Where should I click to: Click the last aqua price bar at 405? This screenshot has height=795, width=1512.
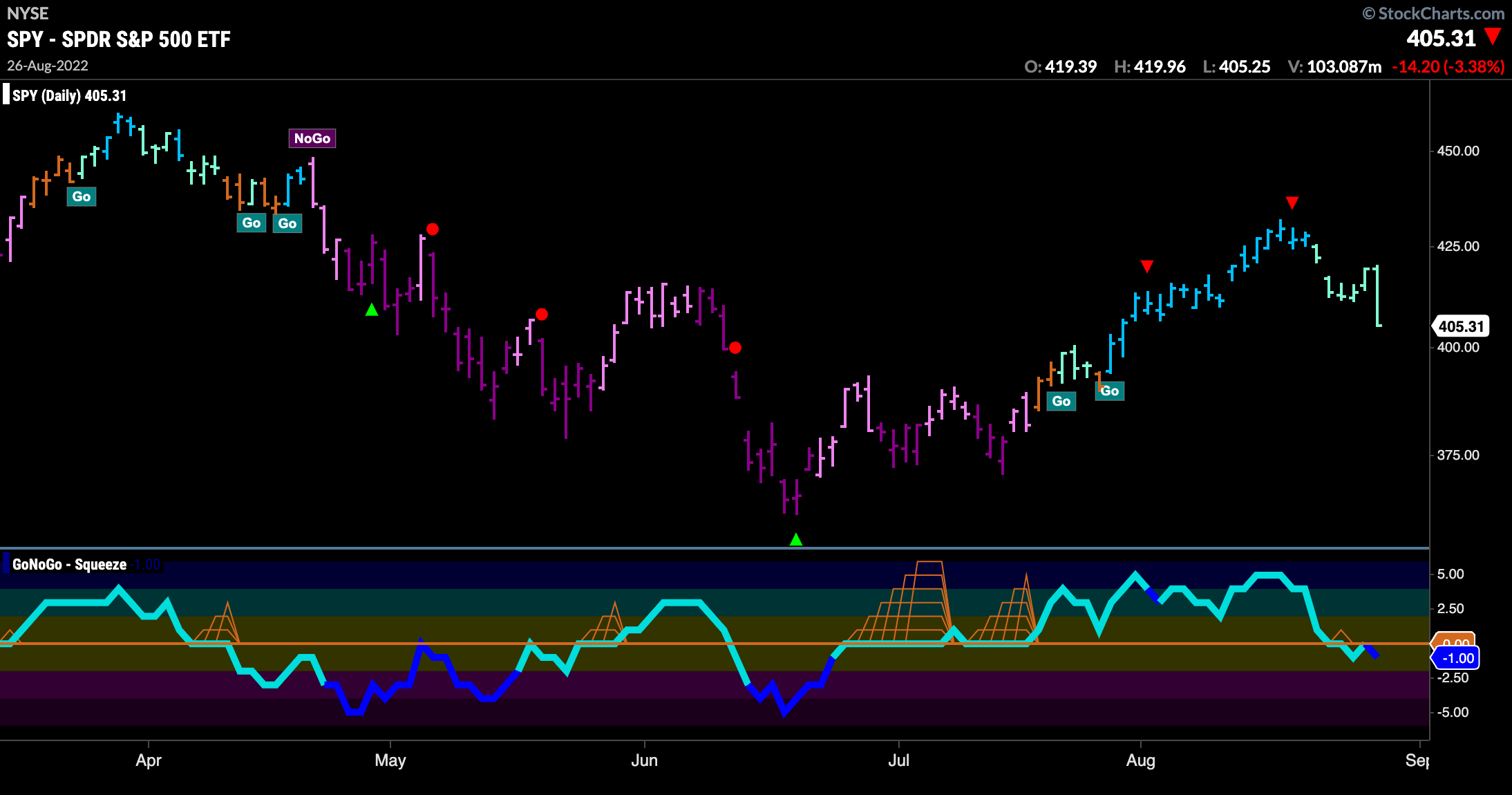click(1377, 296)
